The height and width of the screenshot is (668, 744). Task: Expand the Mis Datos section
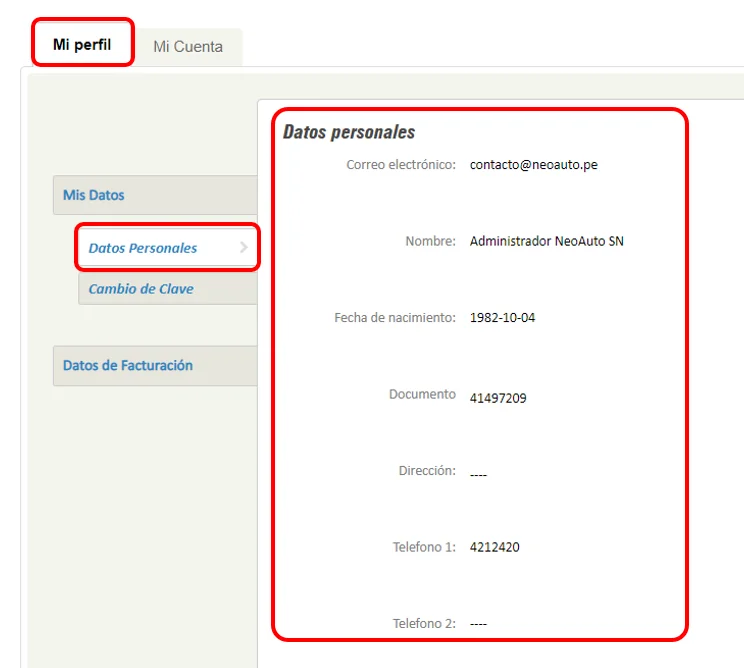click(94, 195)
